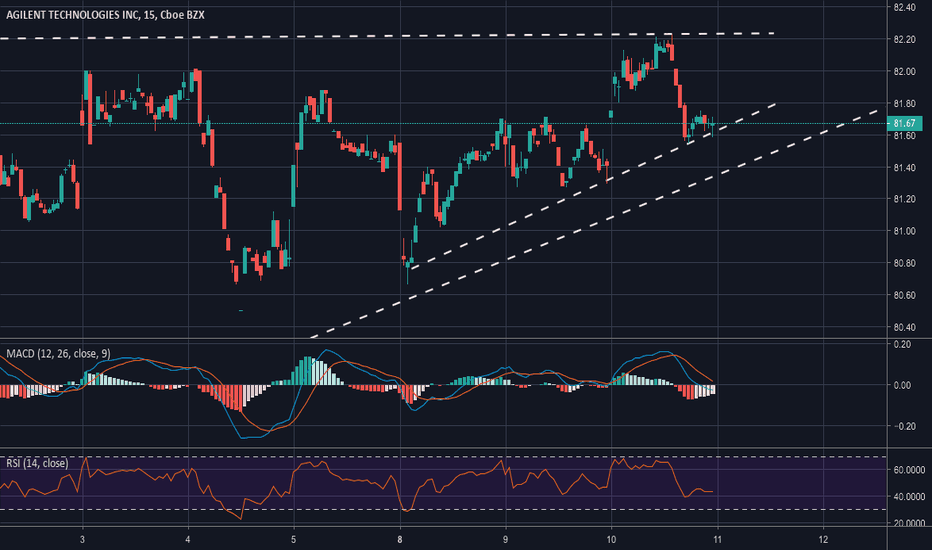This screenshot has width=932, height=550.
Task: Click the 82.00 price axis label
Action: point(904,72)
